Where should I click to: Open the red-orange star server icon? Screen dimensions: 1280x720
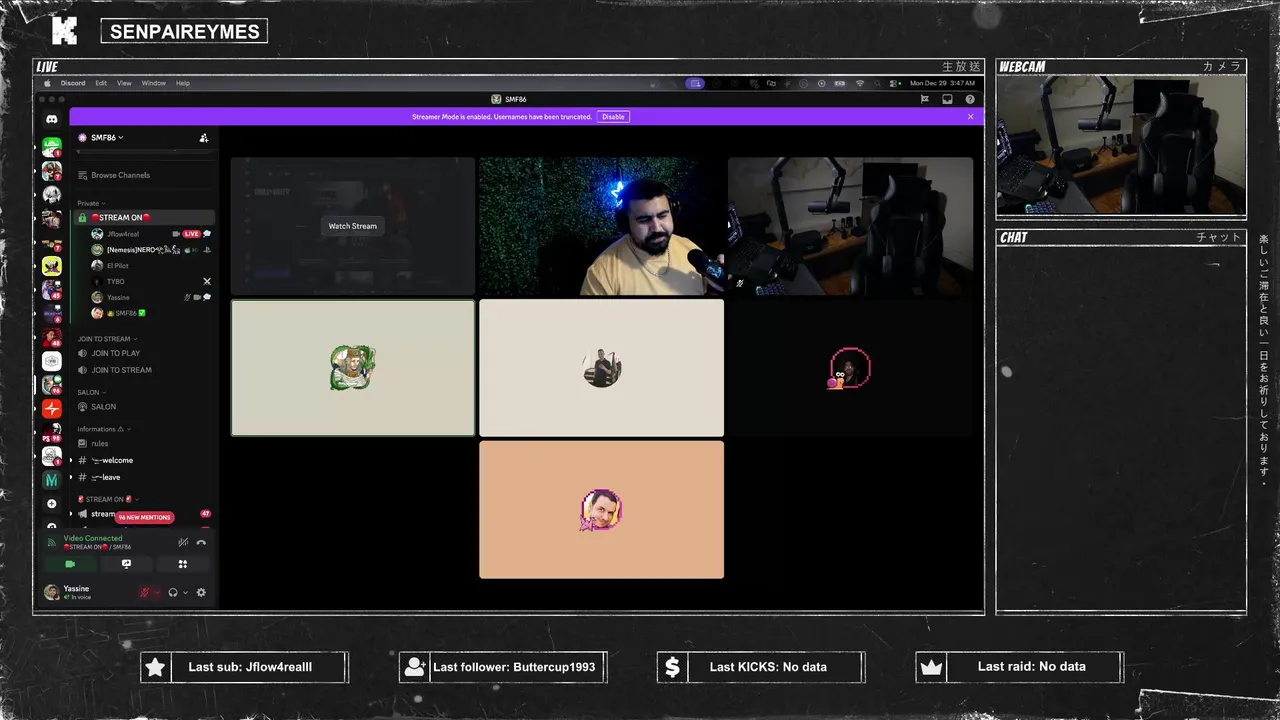(x=52, y=409)
